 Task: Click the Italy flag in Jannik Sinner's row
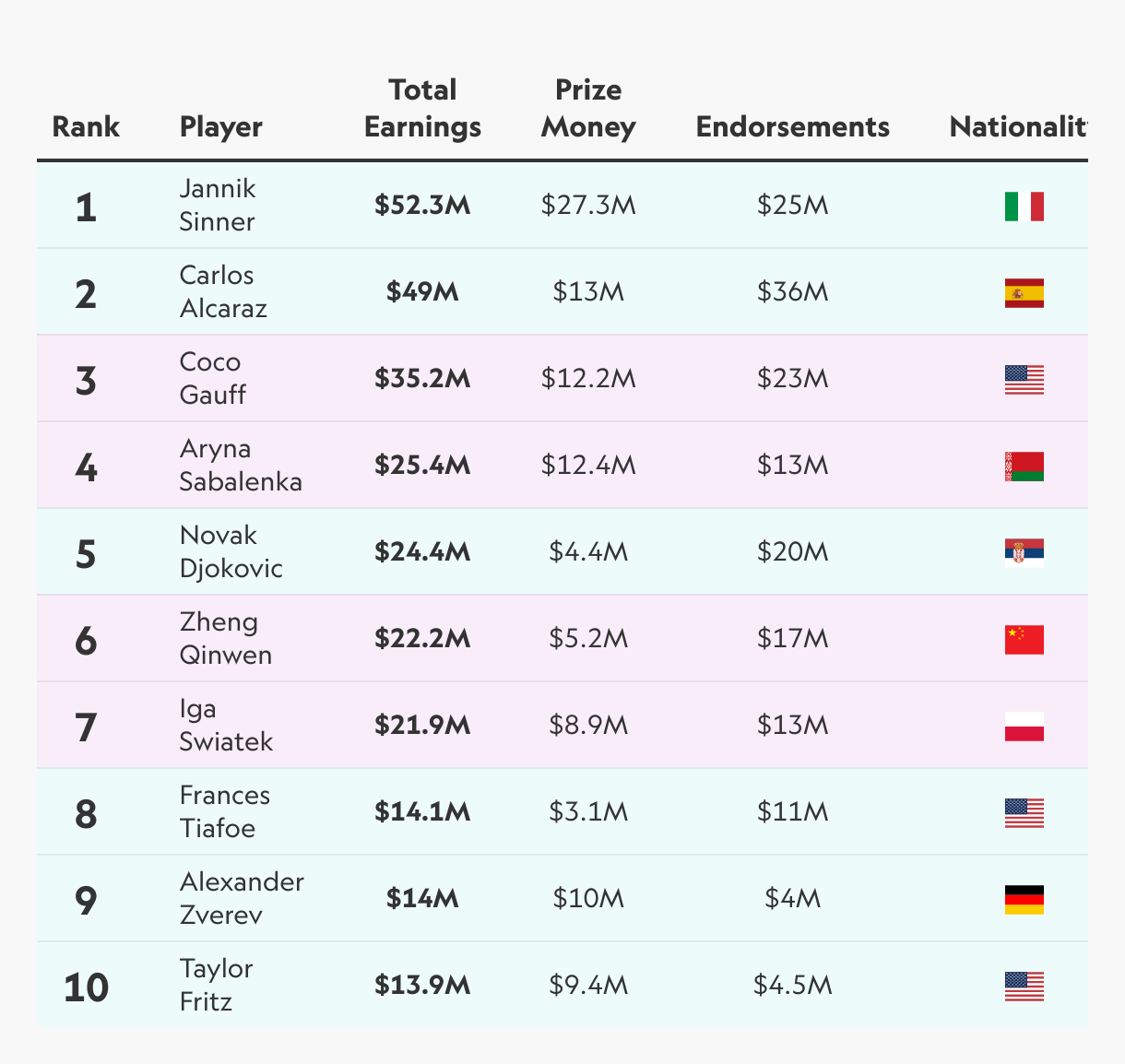coord(1024,207)
